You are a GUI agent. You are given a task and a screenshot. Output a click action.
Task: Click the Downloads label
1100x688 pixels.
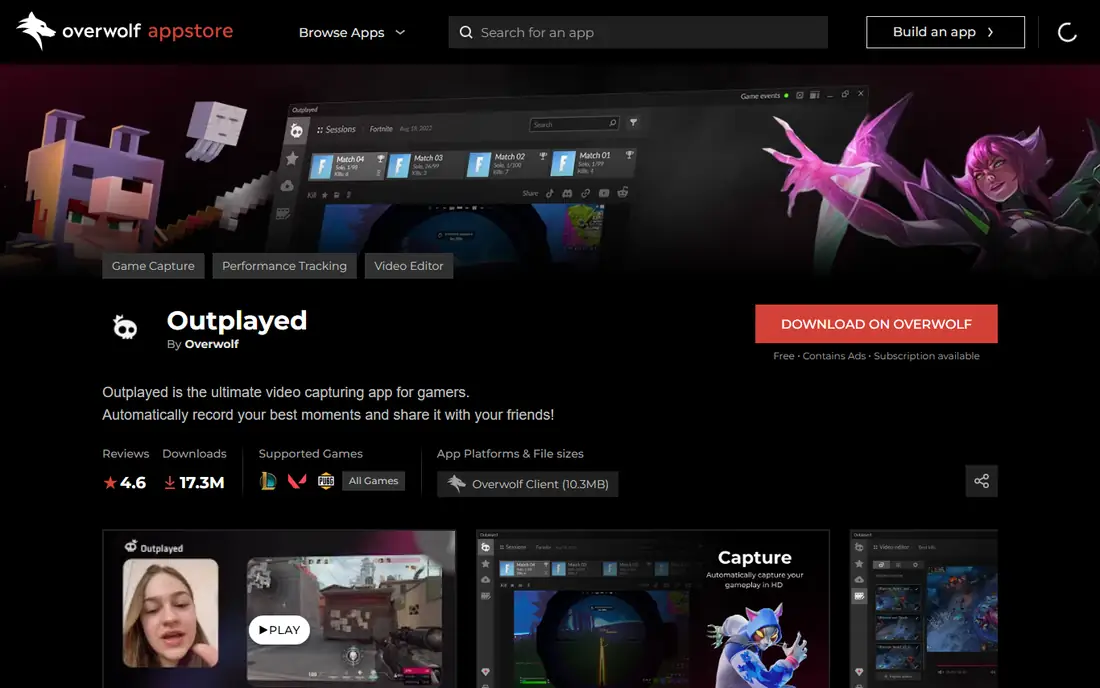pyautogui.click(x=194, y=454)
